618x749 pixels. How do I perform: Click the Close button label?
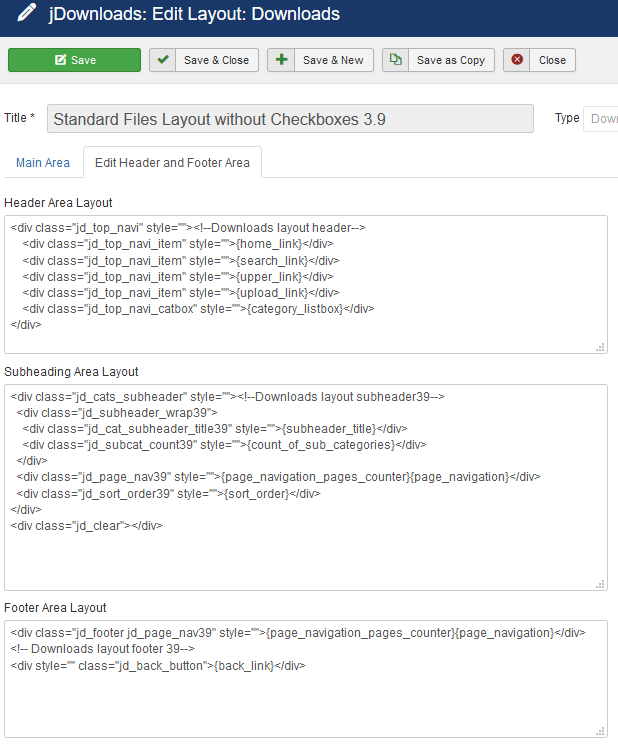click(x=552, y=60)
